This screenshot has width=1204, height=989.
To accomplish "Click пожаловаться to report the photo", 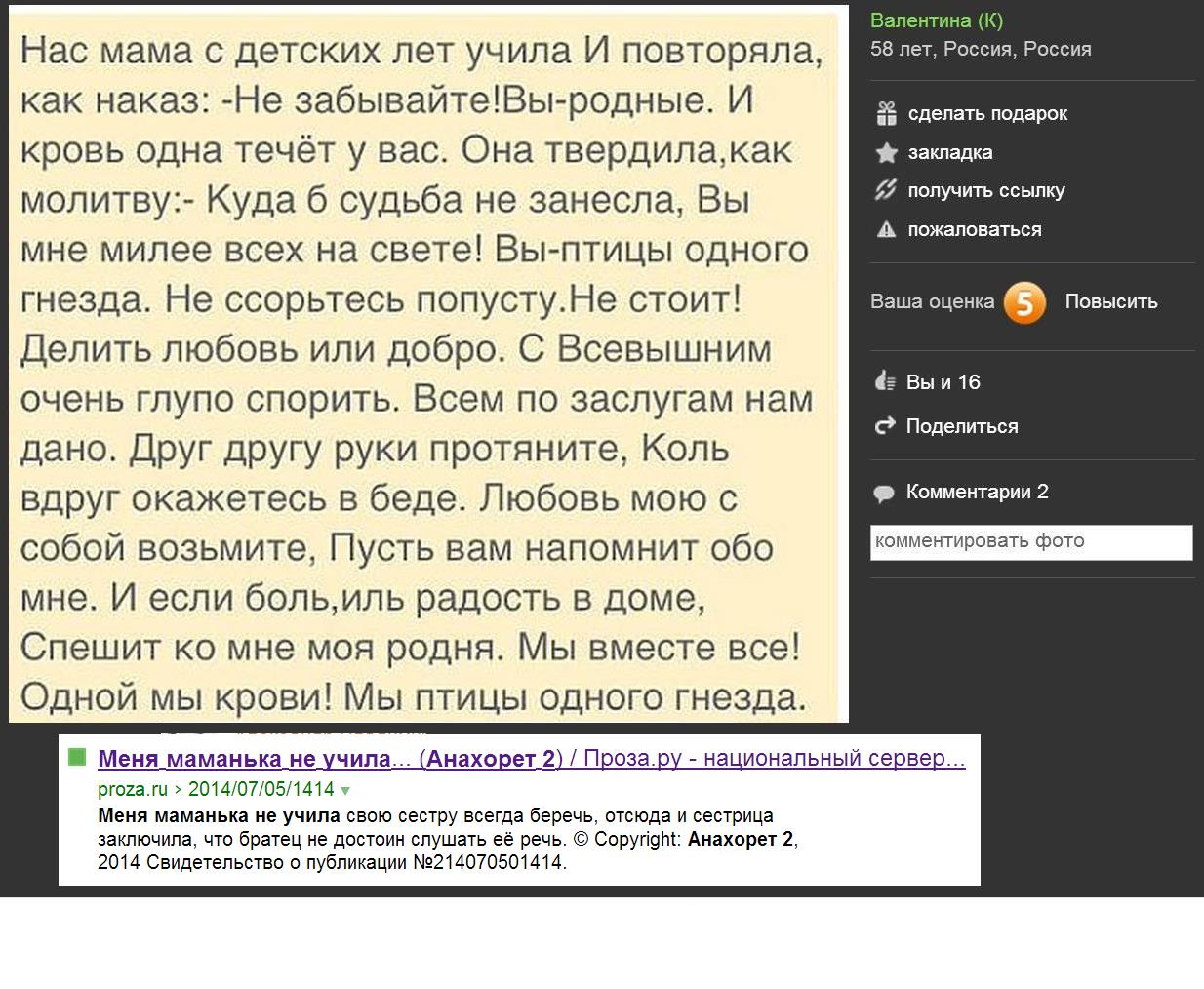I will [x=975, y=229].
